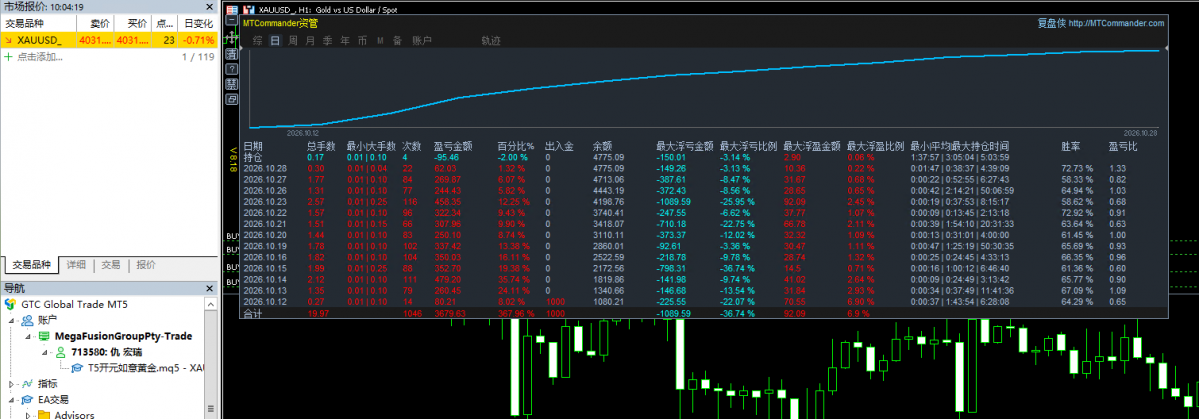Select T5开元如意黄金.mq5 in navigator tree
The image size is (1199, 419).
pyautogui.click(x=145, y=368)
